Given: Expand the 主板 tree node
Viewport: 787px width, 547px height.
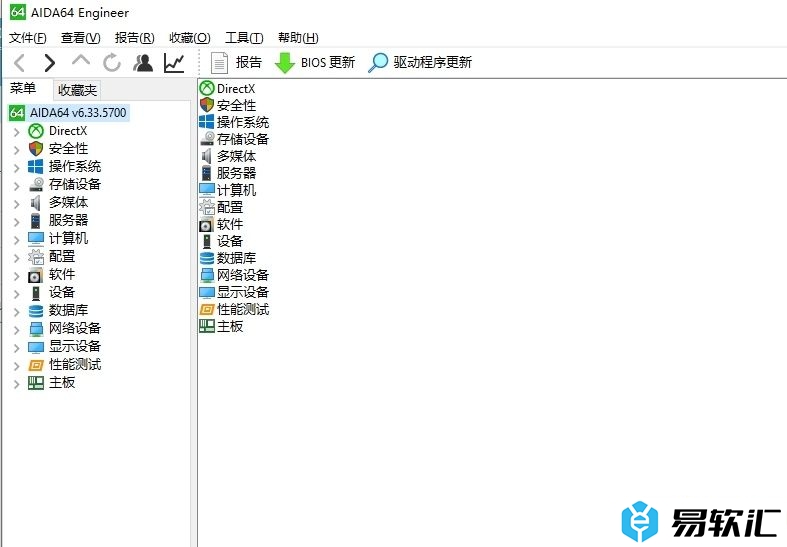Looking at the screenshot, I should tap(17, 384).
